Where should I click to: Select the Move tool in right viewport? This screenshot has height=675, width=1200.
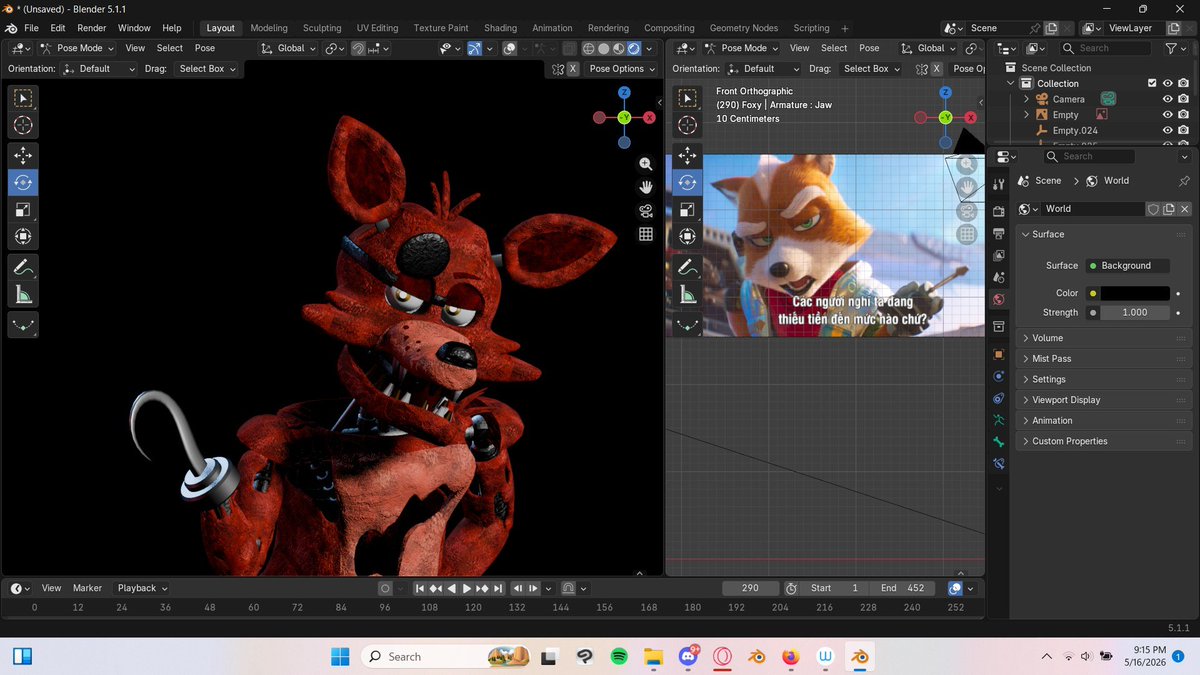pos(687,155)
